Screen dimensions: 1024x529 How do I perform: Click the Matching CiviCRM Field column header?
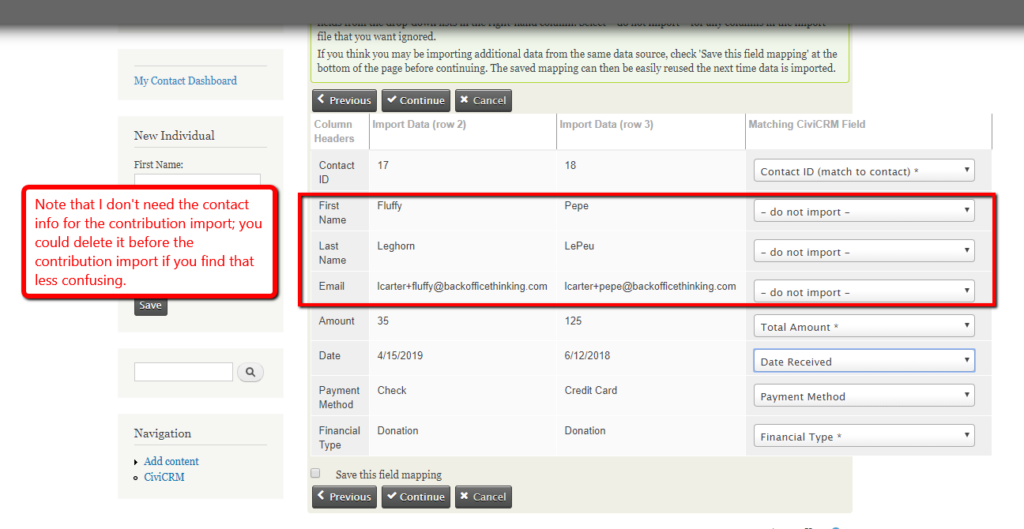[807, 124]
